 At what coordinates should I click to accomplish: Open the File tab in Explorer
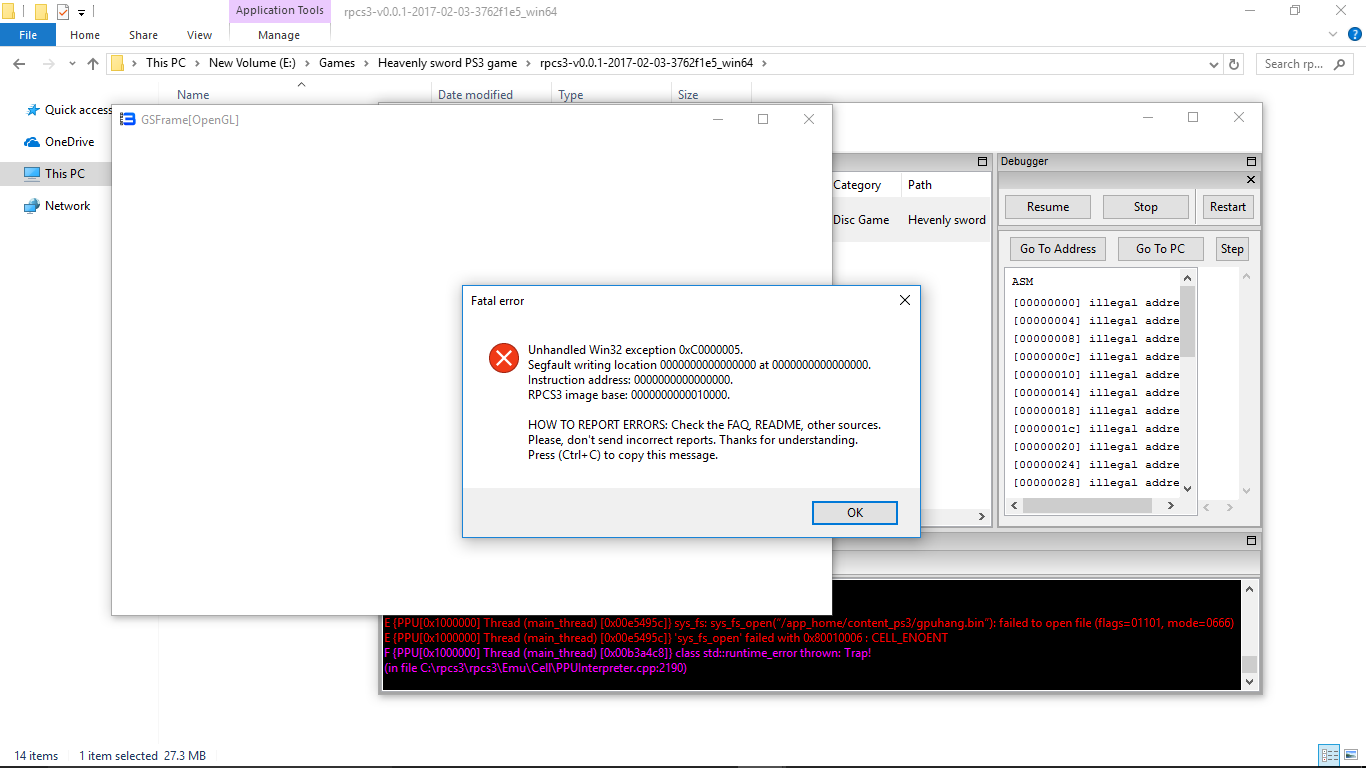(28, 35)
